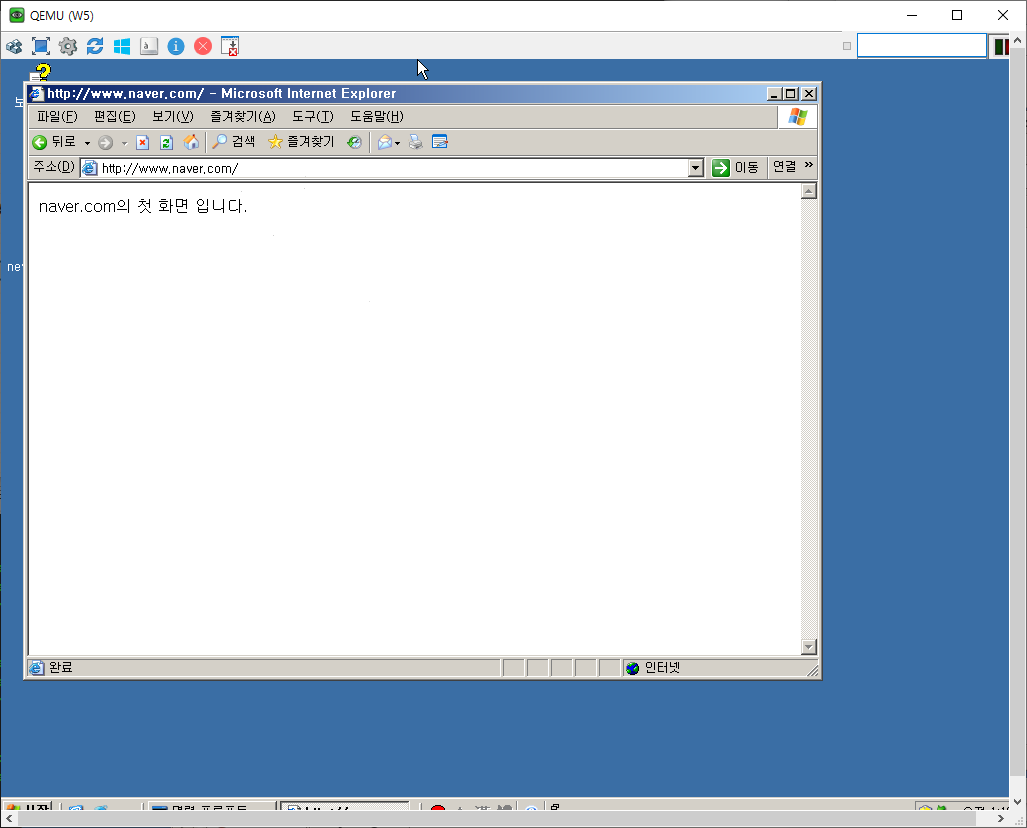Expand the address bar URL dropdown
This screenshot has width=1027, height=828.
coord(696,168)
